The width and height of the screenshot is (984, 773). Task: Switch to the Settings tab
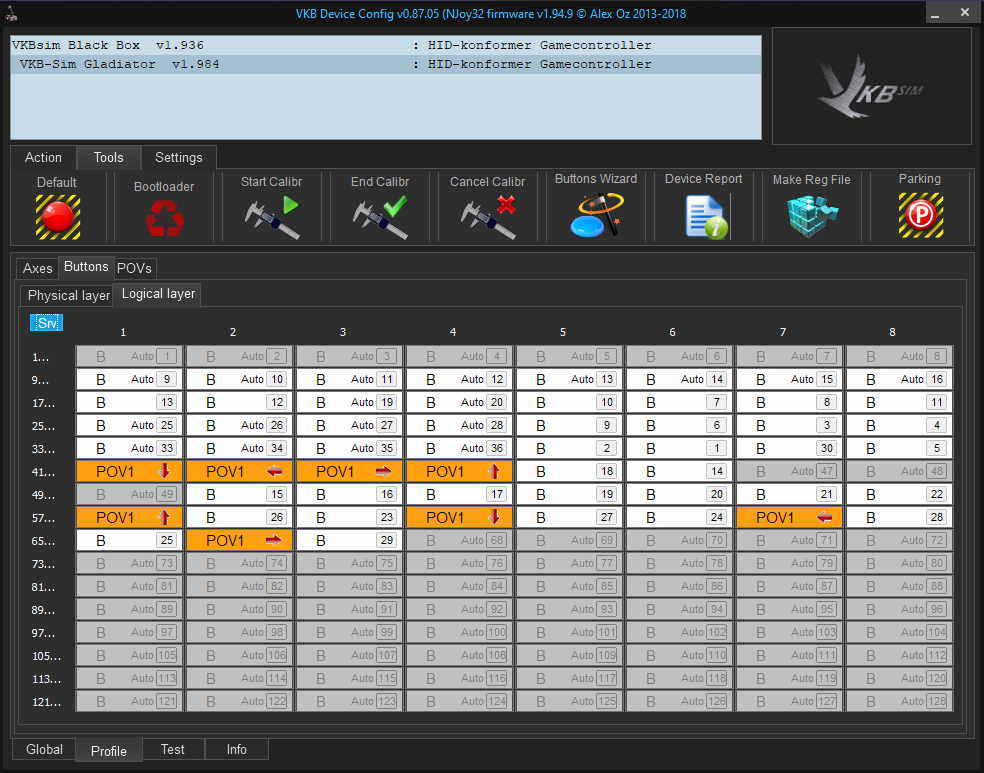point(178,157)
